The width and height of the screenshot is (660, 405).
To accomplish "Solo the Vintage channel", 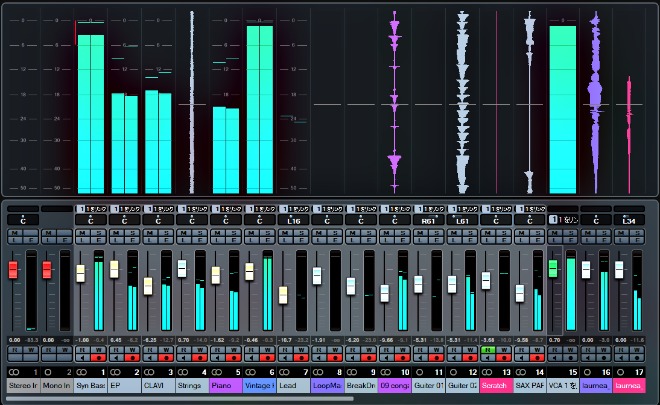I will (x=267, y=233).
